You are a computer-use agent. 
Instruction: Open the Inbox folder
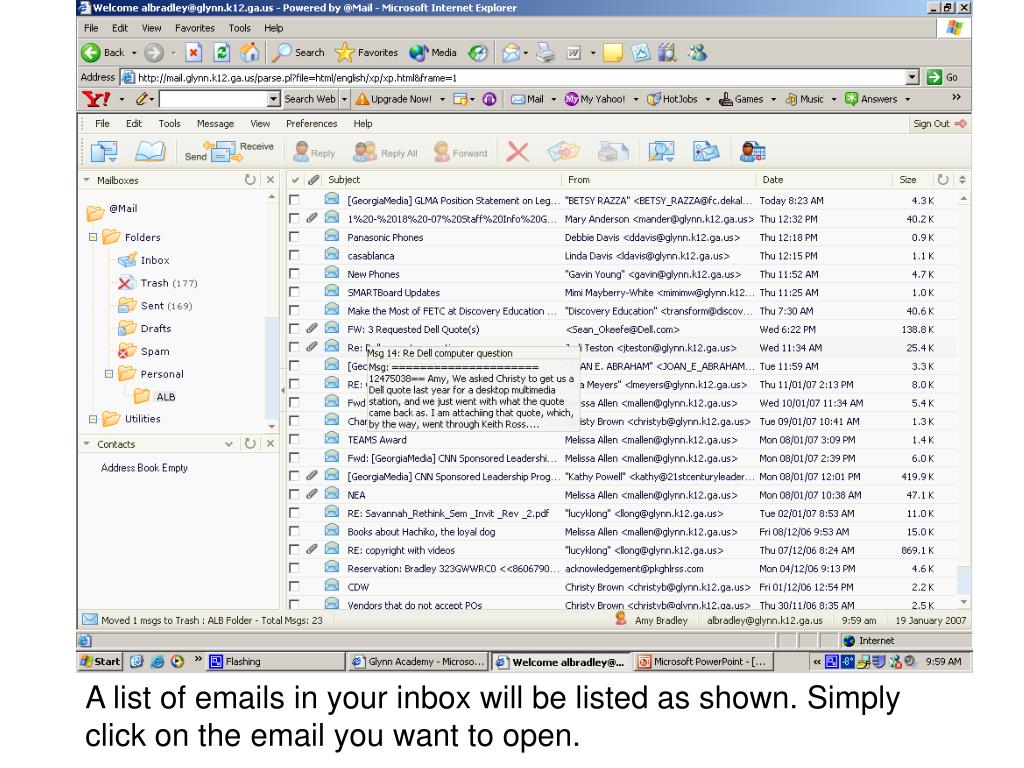155,260
